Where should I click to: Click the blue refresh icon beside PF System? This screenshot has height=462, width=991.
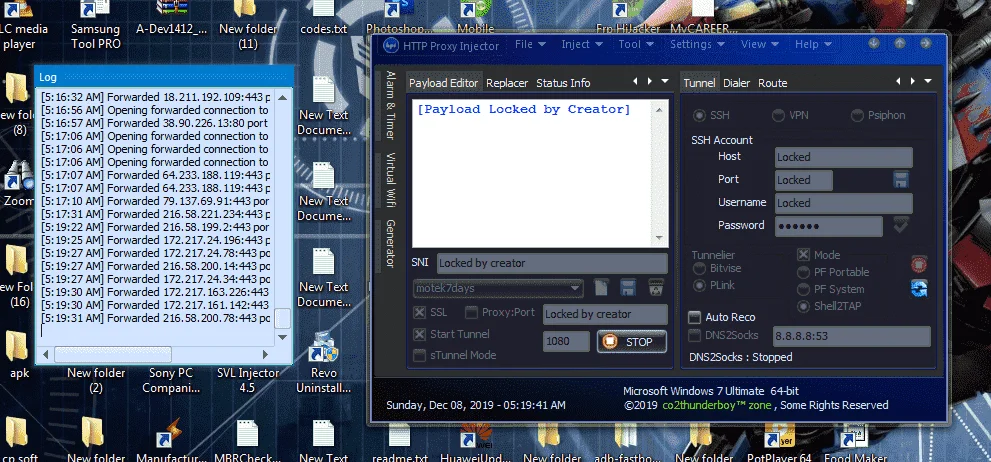click(x=919, y=289)
